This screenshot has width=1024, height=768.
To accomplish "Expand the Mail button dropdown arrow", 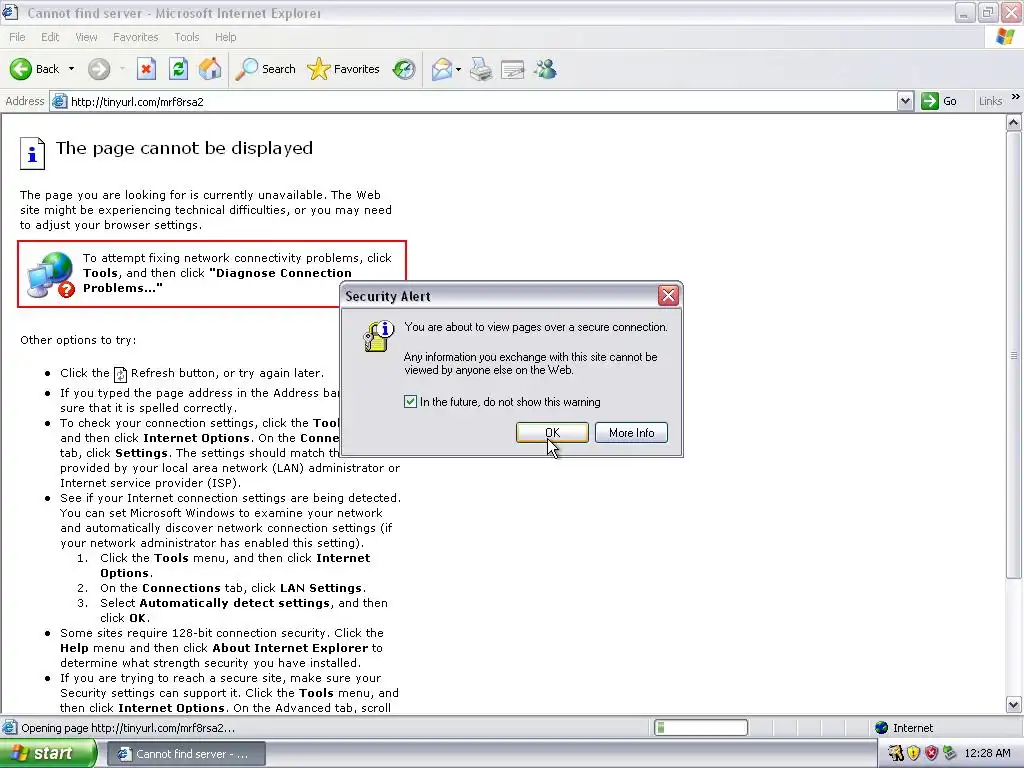I will pyautogui.click(x=458, y=69).
